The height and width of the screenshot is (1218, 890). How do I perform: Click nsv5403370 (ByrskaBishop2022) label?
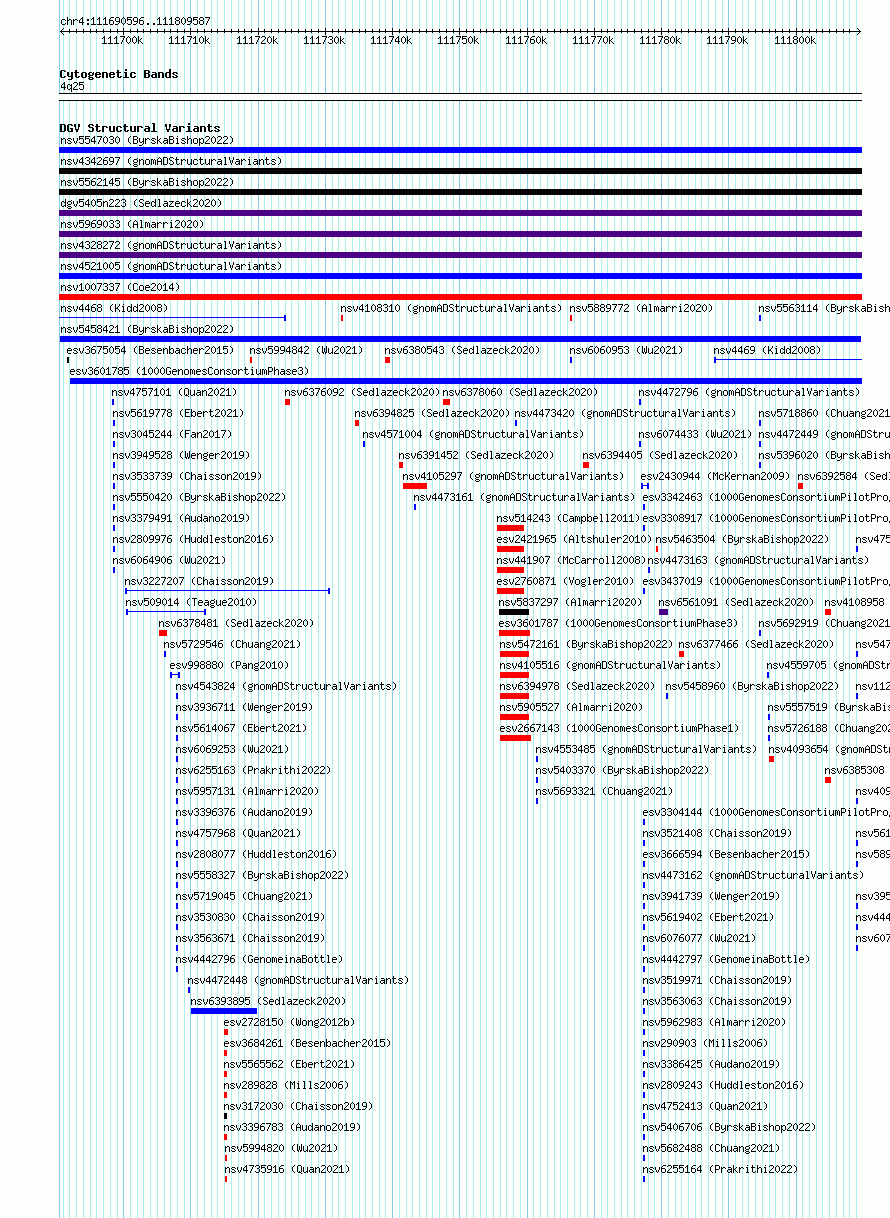point(622,770)
